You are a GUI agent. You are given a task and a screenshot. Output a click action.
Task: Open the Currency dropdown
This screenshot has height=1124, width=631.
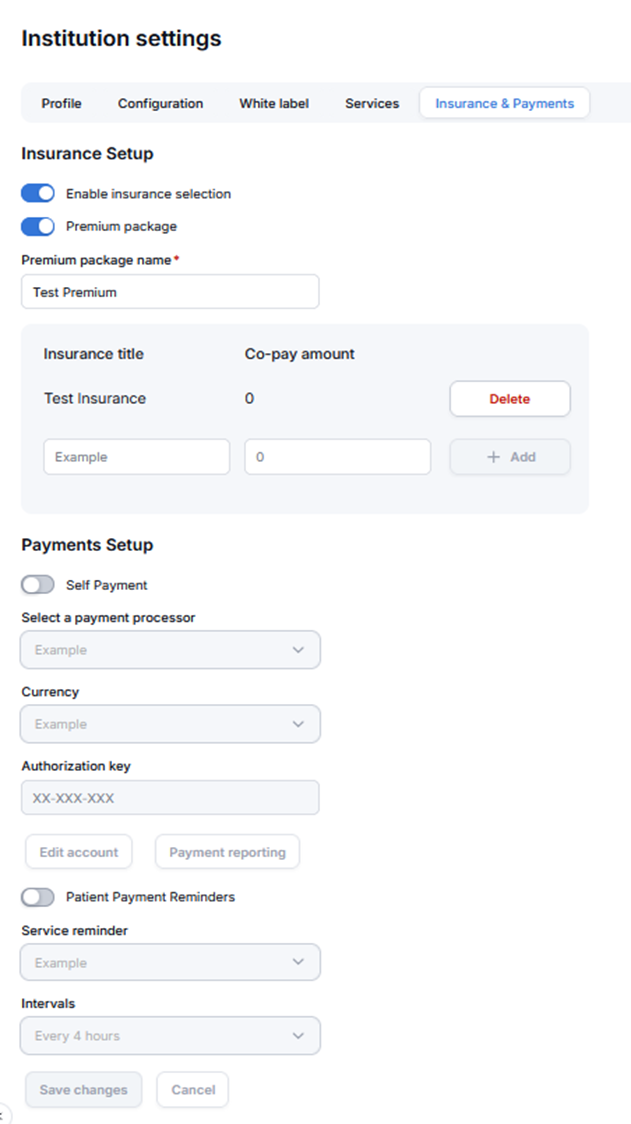tap(170, 724)
